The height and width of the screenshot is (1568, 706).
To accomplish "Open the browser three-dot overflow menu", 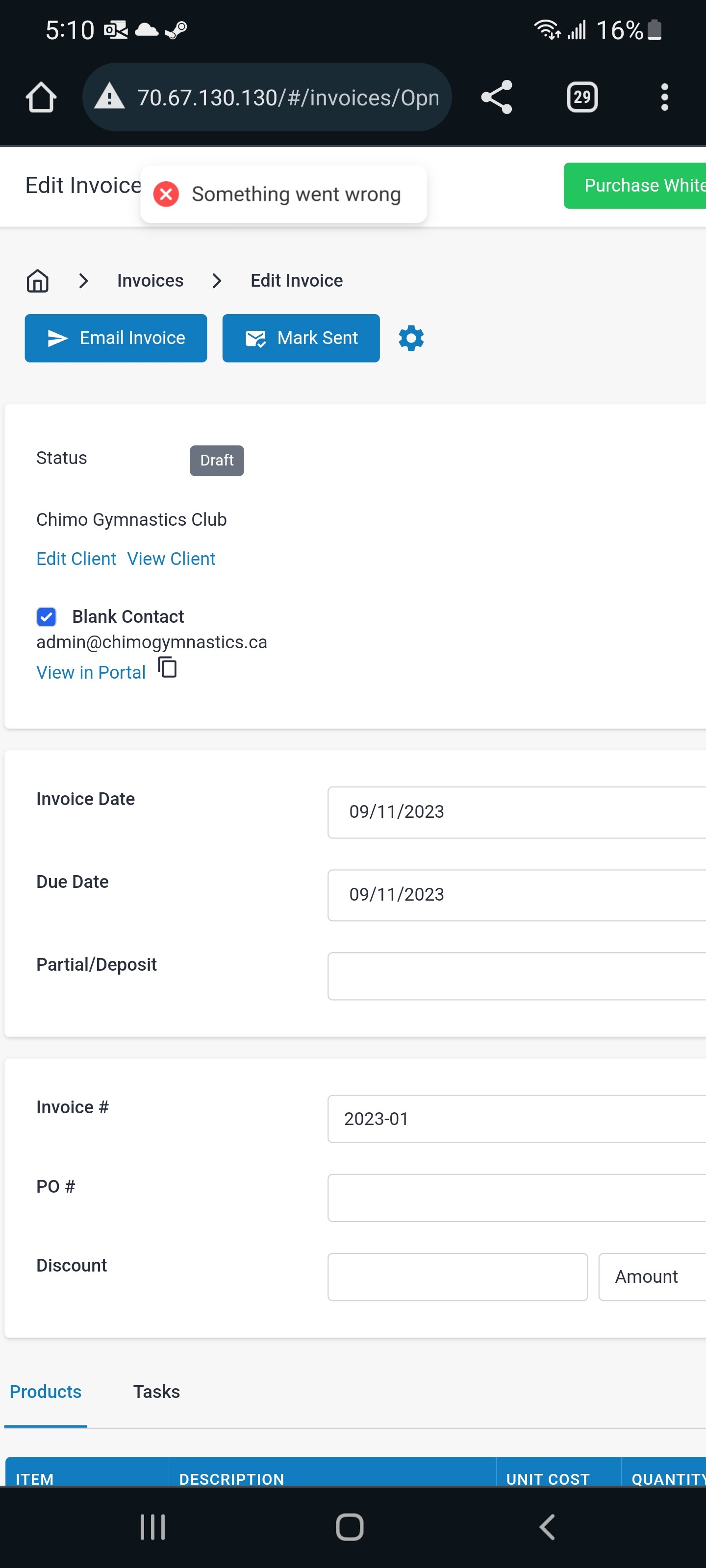I will [664, 98].
